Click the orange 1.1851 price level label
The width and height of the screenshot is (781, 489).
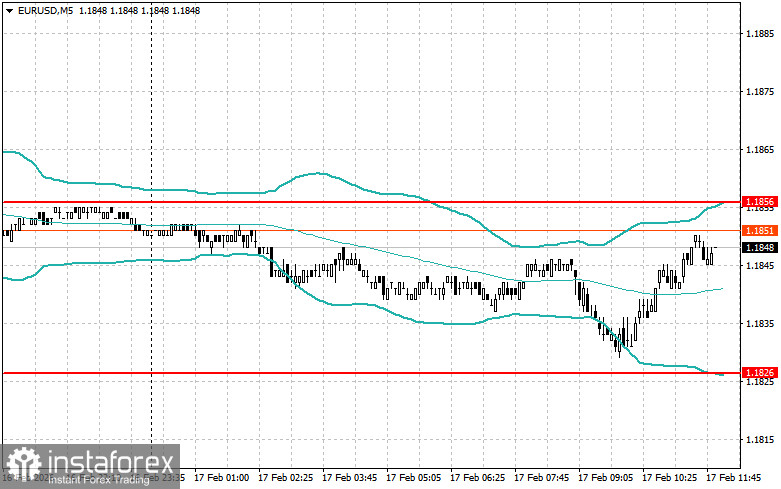click(760, 231)
